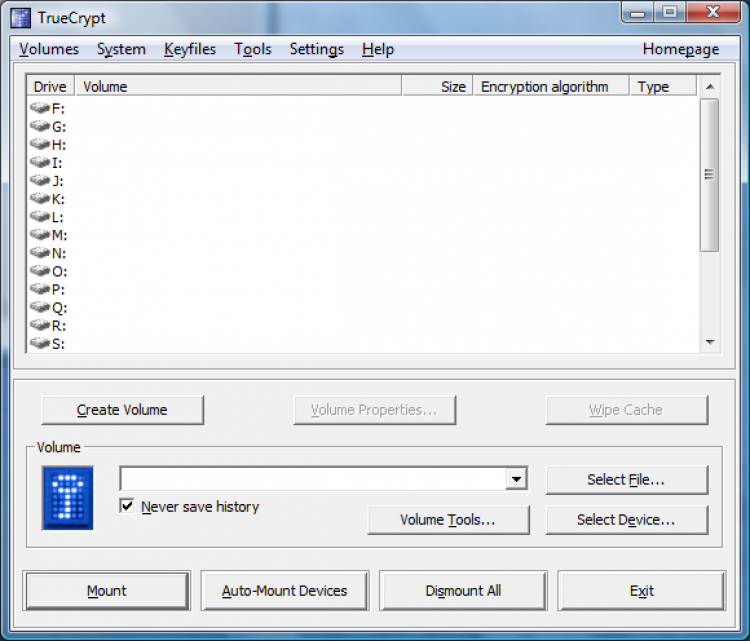Click the volume path input field
750x641 pixels.
[313, 479]
